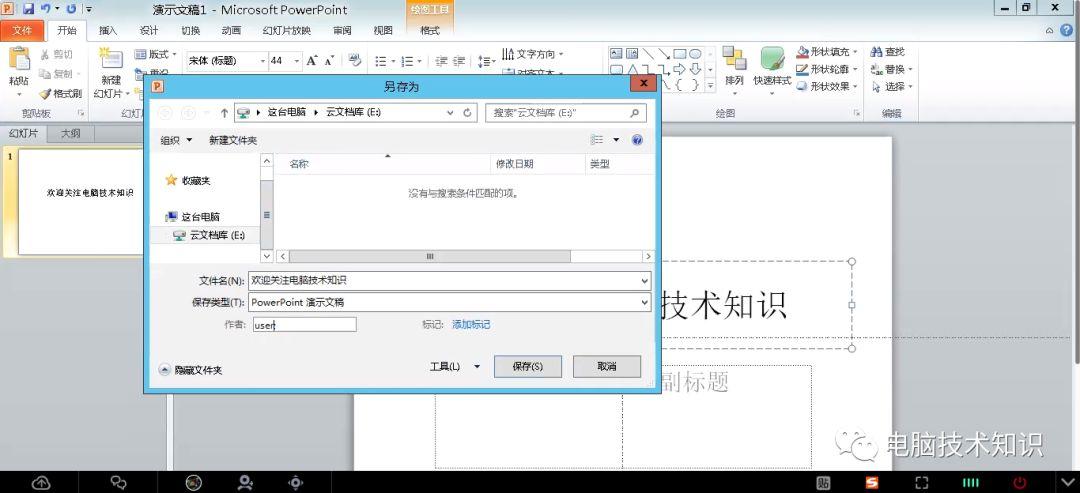Expand the Shape Effects (形状效果) dropdown
The width and height of the screenshot is (1080, 493).
(855, 87)
